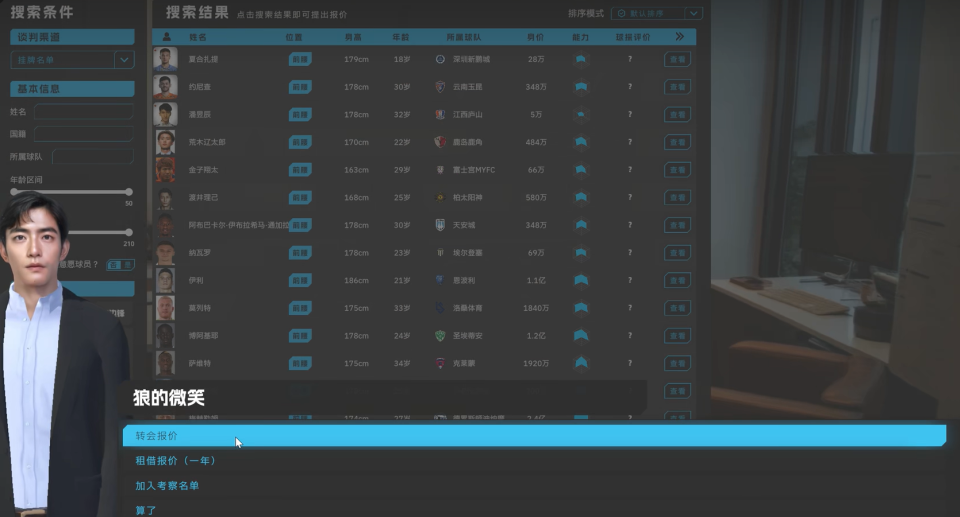Click 天安城 club badge icon
The image size is (960, 517).
(440, 225)
